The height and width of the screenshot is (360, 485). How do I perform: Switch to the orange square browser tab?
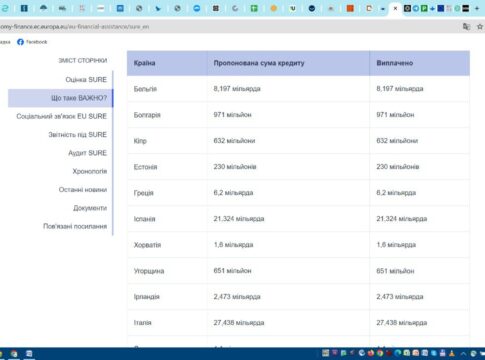click(350, 8)
